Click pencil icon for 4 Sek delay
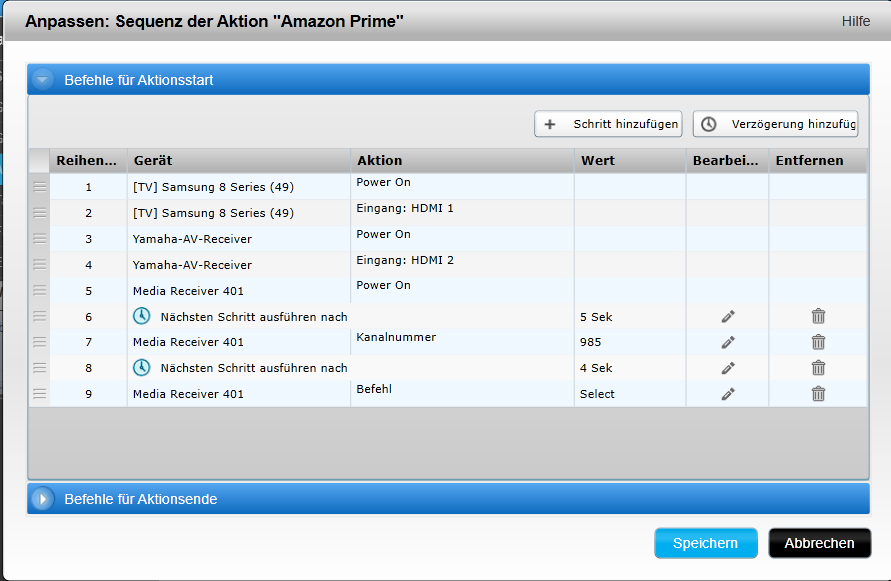 [727, 368]
